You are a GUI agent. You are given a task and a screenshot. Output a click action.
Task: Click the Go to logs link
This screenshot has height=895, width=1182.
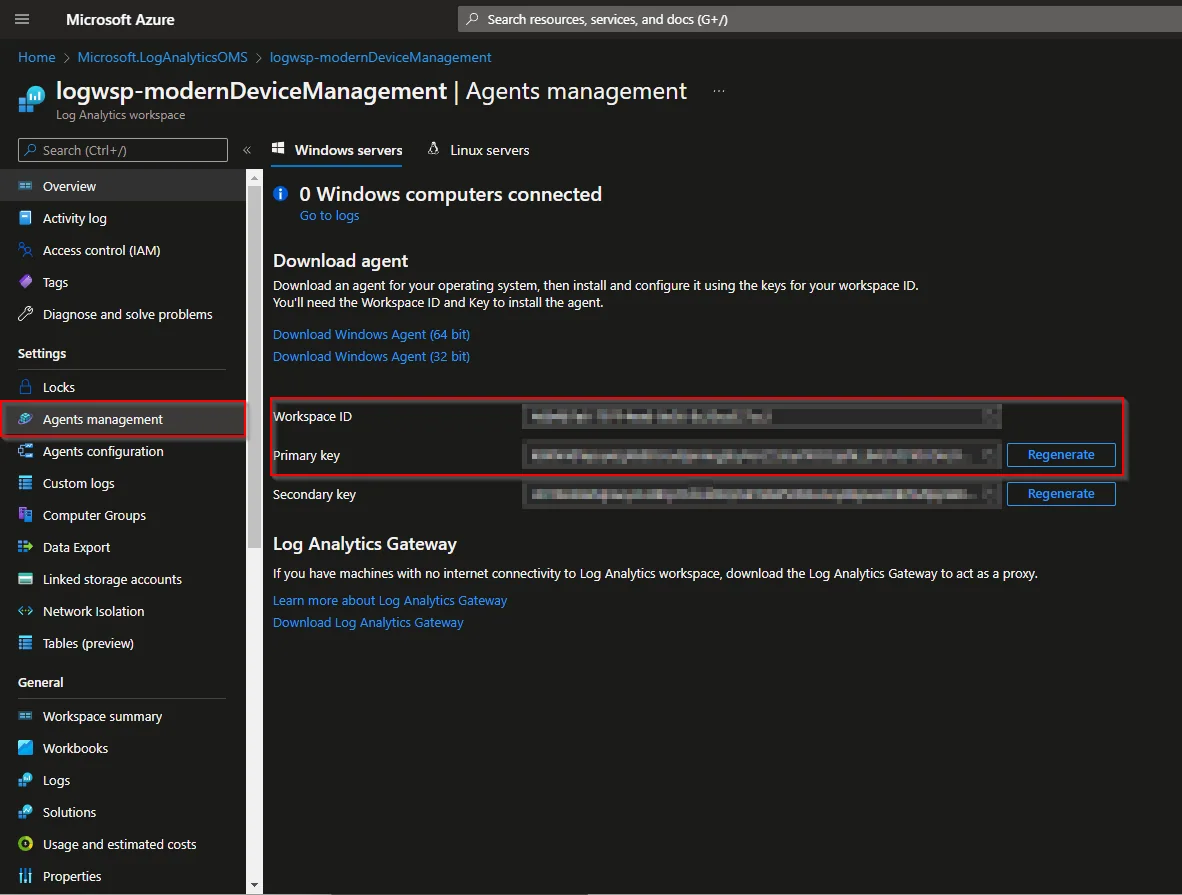(329, 216)
